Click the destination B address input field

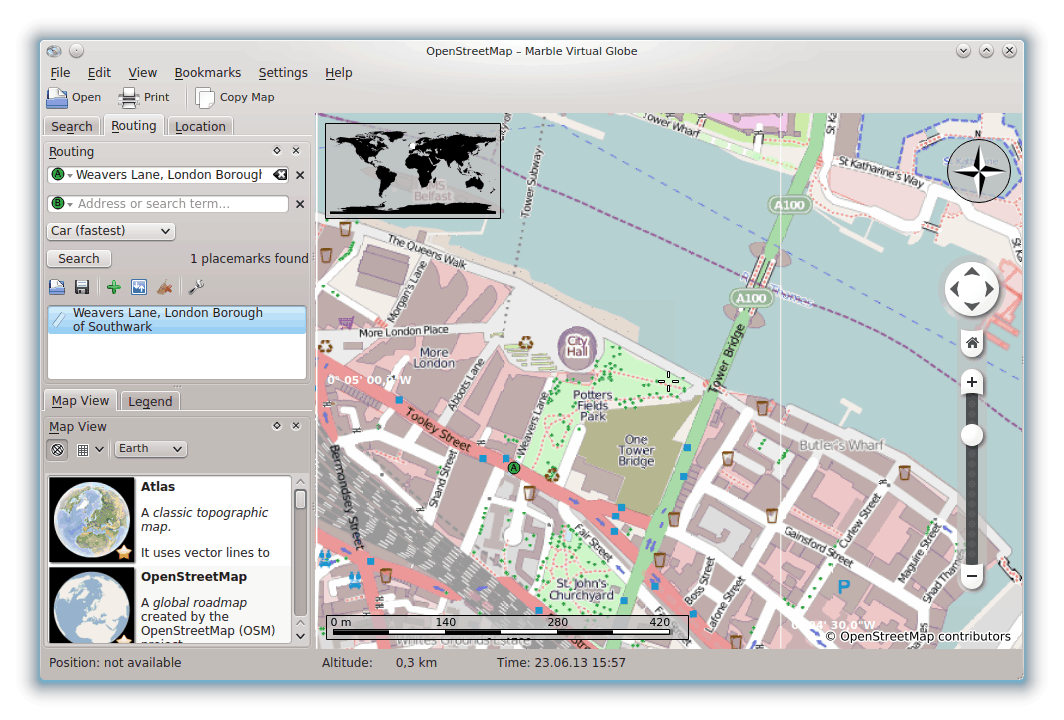coord(180,204)
